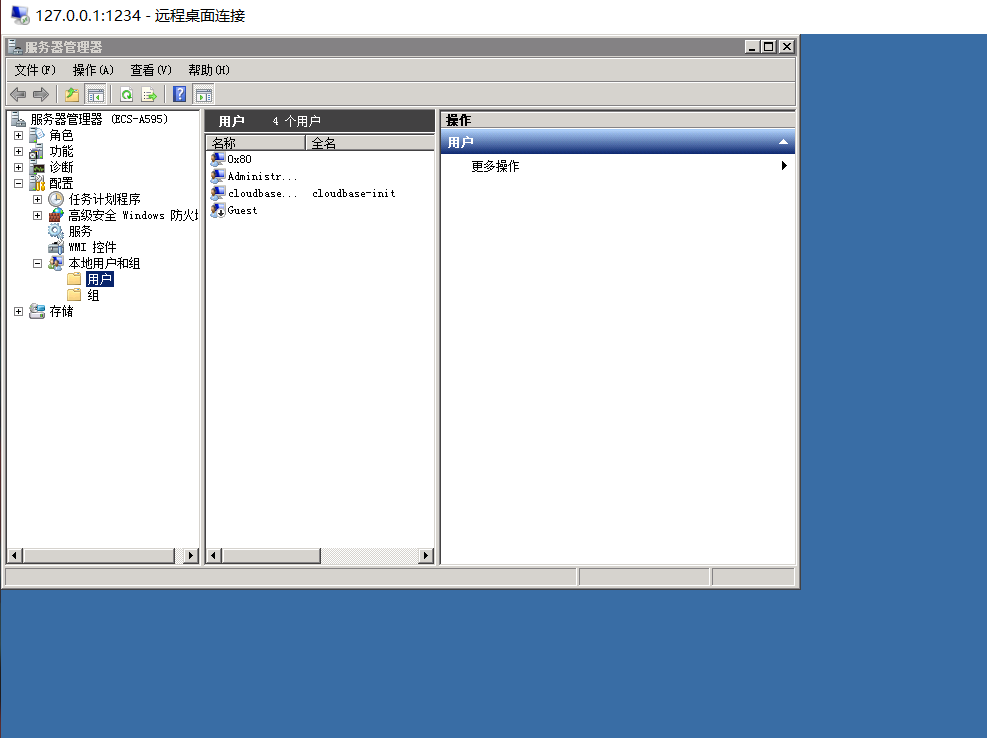Click the 功能 node icon
Viewport: 987px width, 738px height.
[x=37, y=151]
